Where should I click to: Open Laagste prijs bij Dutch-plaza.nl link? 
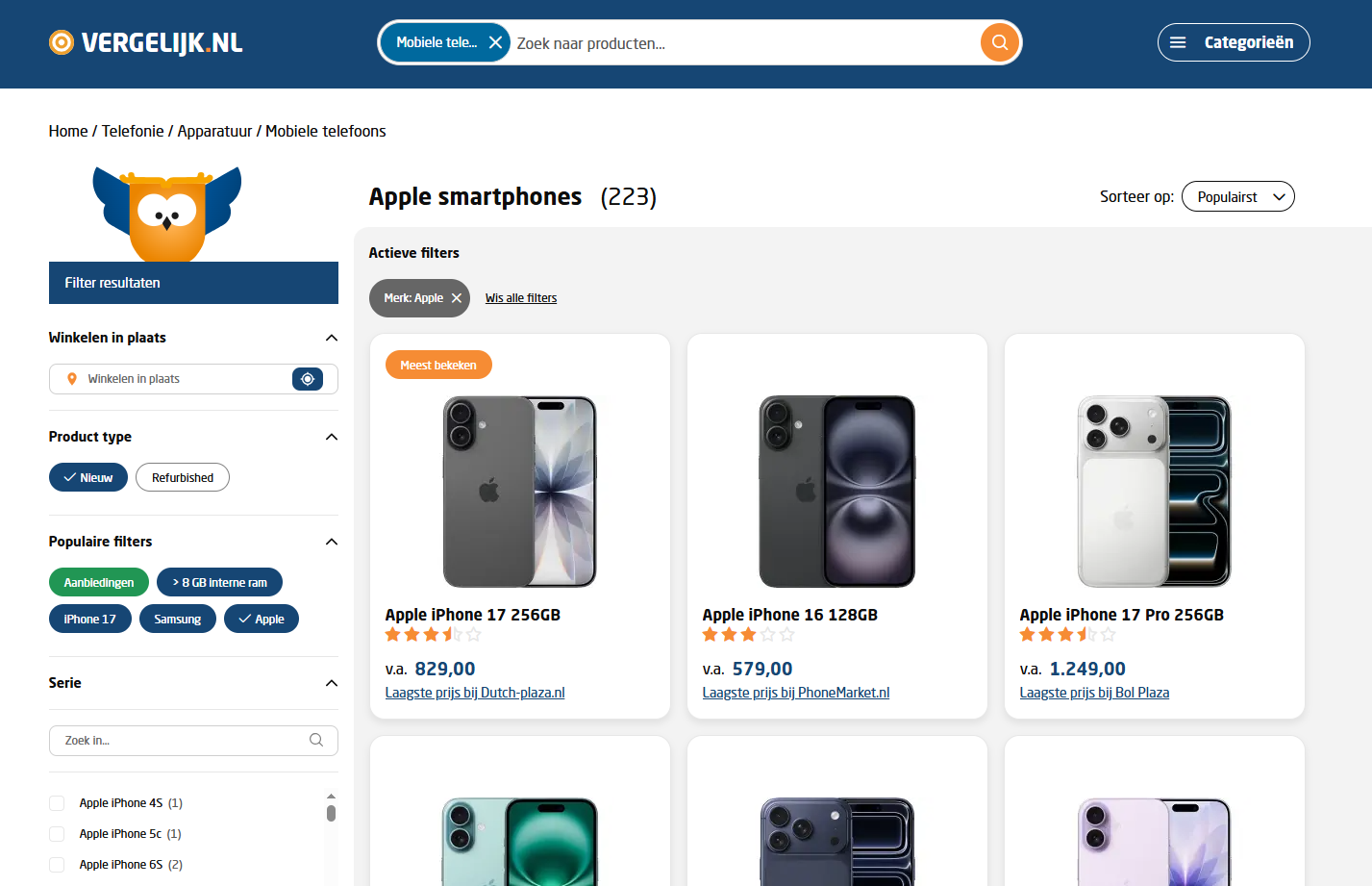475,693
